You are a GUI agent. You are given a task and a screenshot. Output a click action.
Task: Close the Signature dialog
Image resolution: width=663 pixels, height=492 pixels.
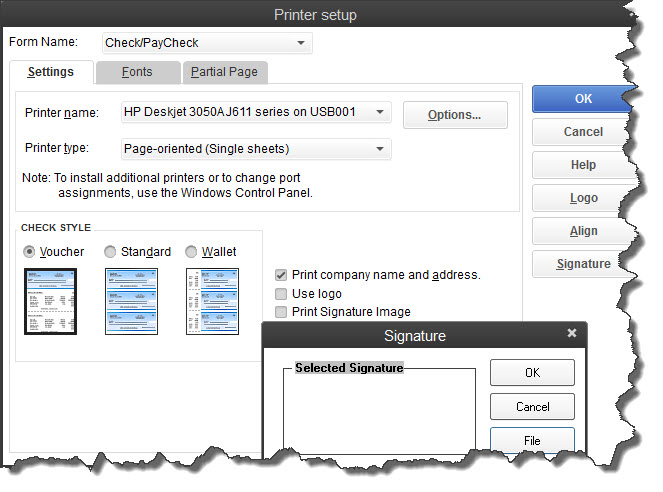[572, 333]
